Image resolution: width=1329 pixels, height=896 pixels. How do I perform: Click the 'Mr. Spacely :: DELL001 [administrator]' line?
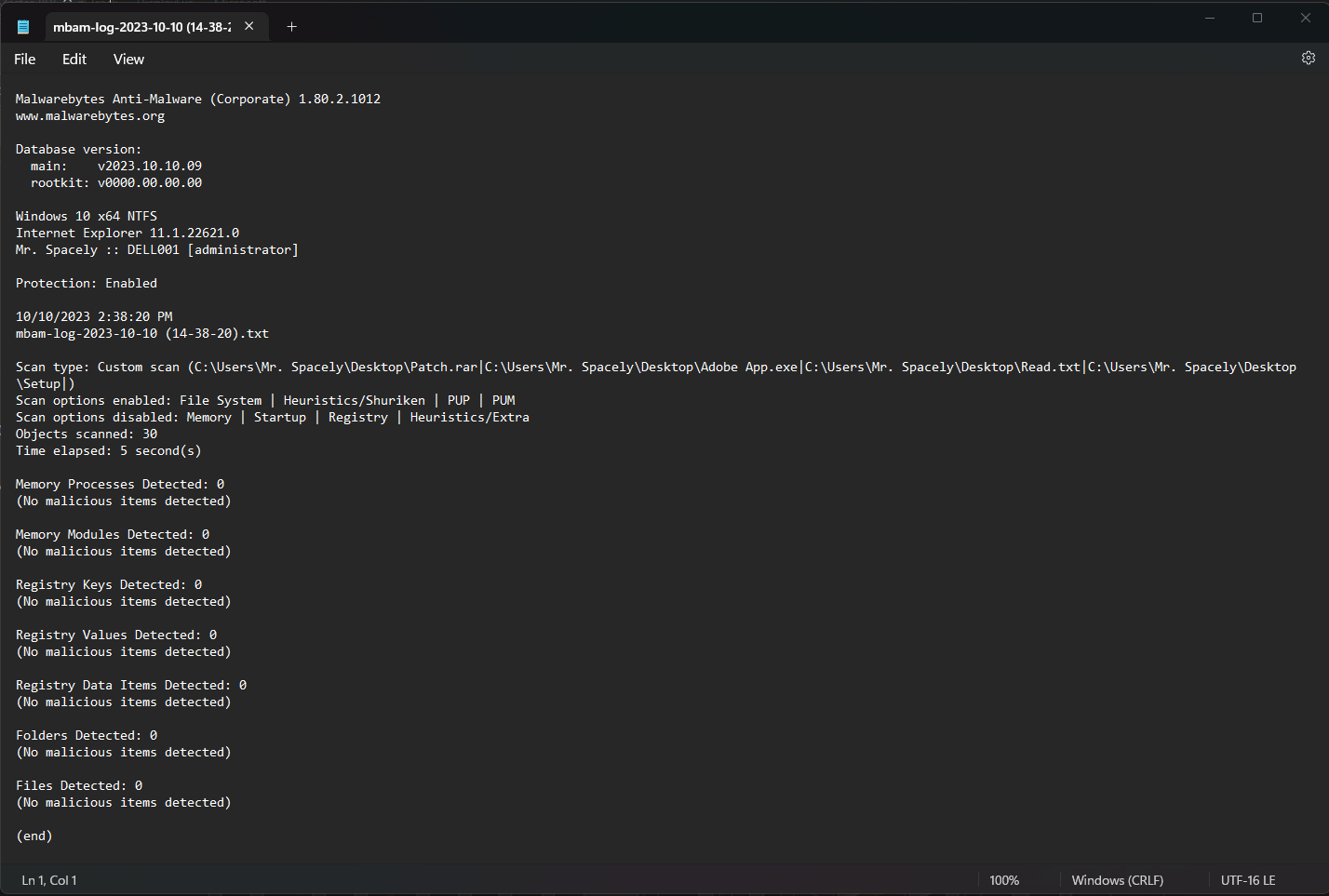[x=157, y=249]
